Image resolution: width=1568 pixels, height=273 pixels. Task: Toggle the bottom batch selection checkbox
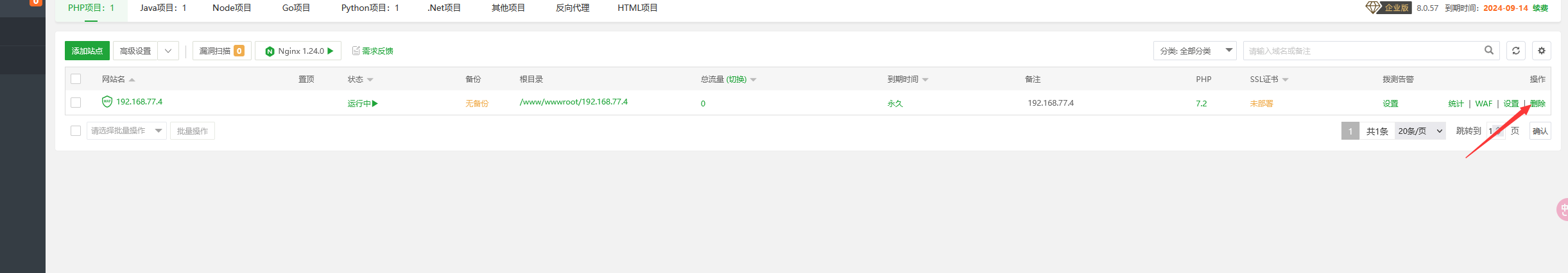pyautogui.click(x=76, y=131)
